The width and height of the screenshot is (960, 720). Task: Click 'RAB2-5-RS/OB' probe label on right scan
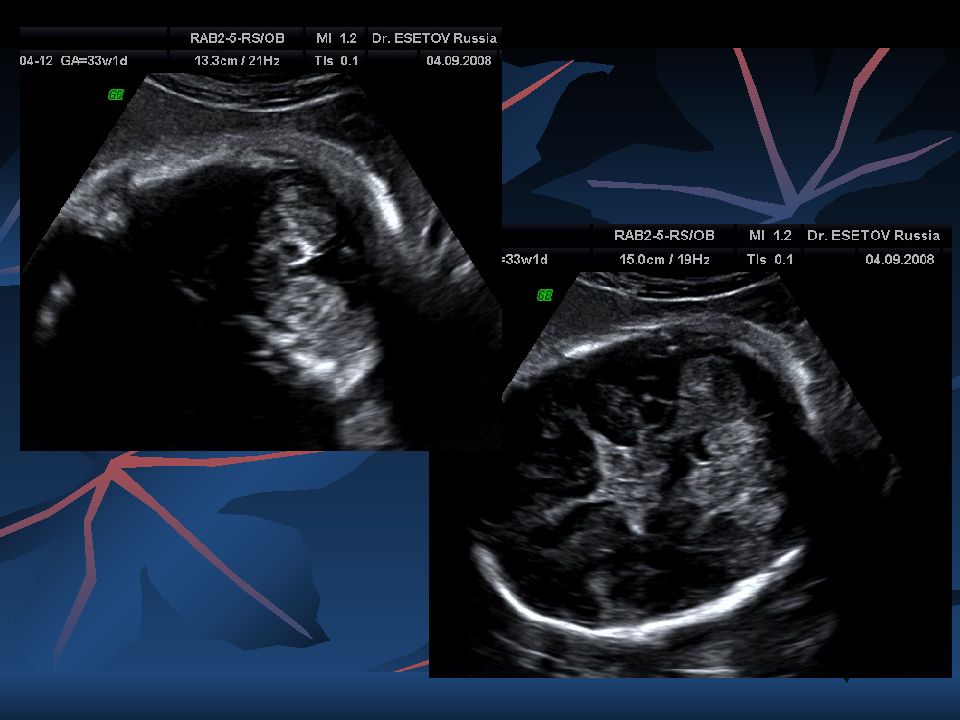tap(664, 235)
